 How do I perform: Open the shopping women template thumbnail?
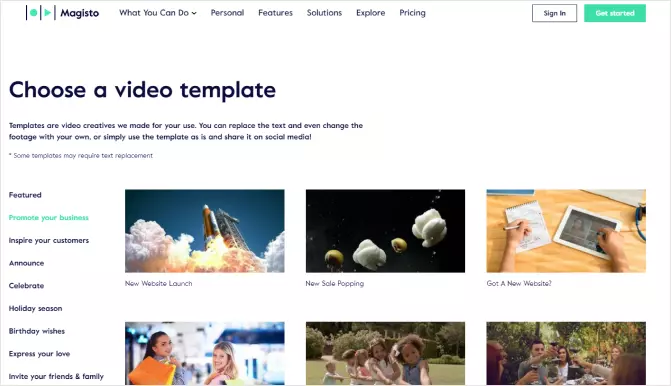[x=205, y=353]
